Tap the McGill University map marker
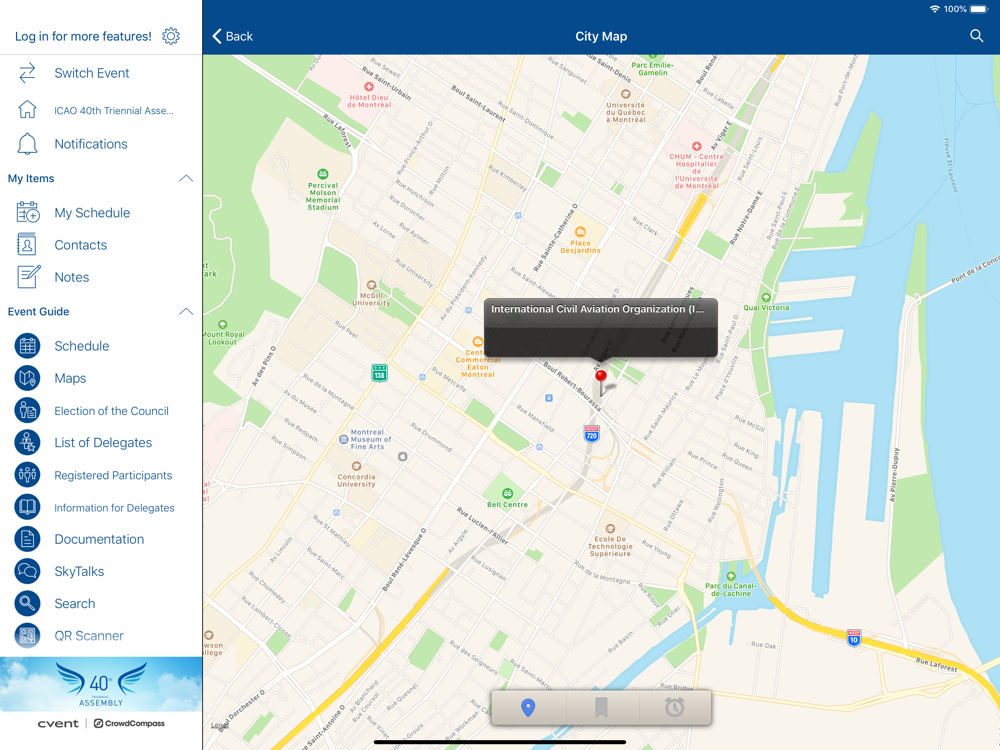Screen dimensions: 1000x750 click(x=371, y=285)
